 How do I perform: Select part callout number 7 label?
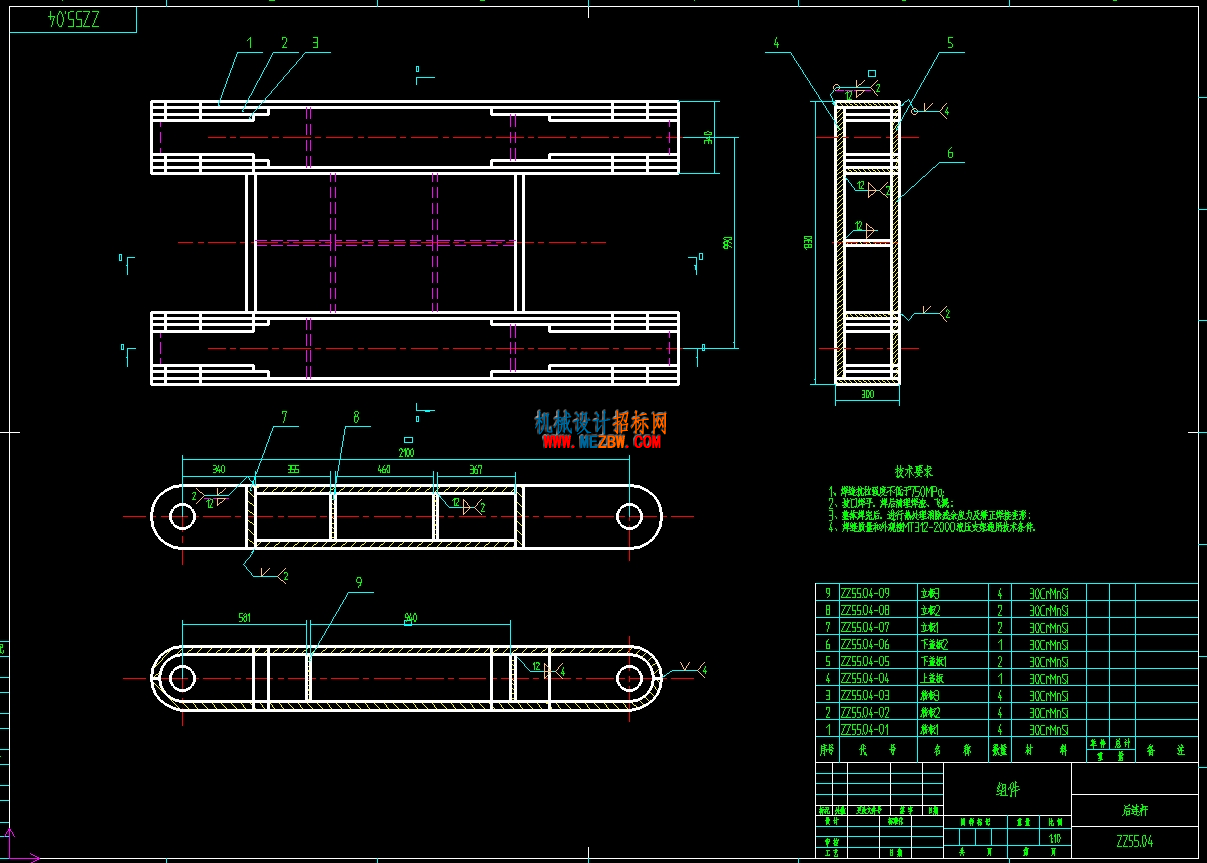click(284, 417)
